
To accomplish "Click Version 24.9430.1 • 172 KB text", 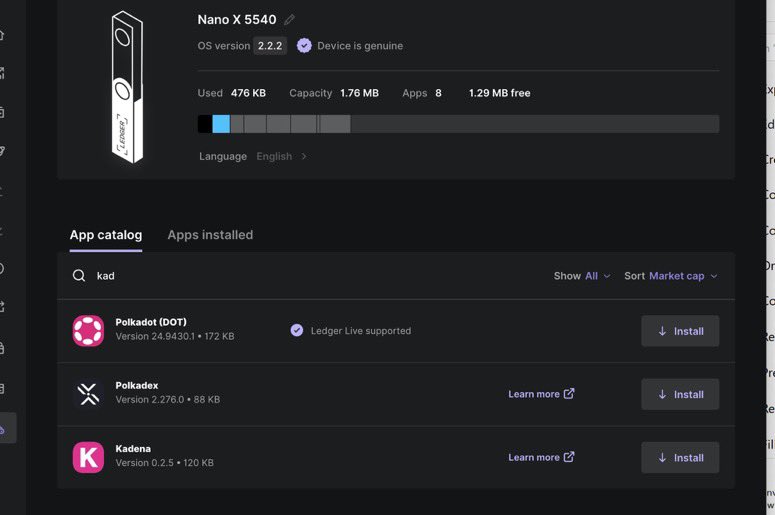I will click(175, 336).
